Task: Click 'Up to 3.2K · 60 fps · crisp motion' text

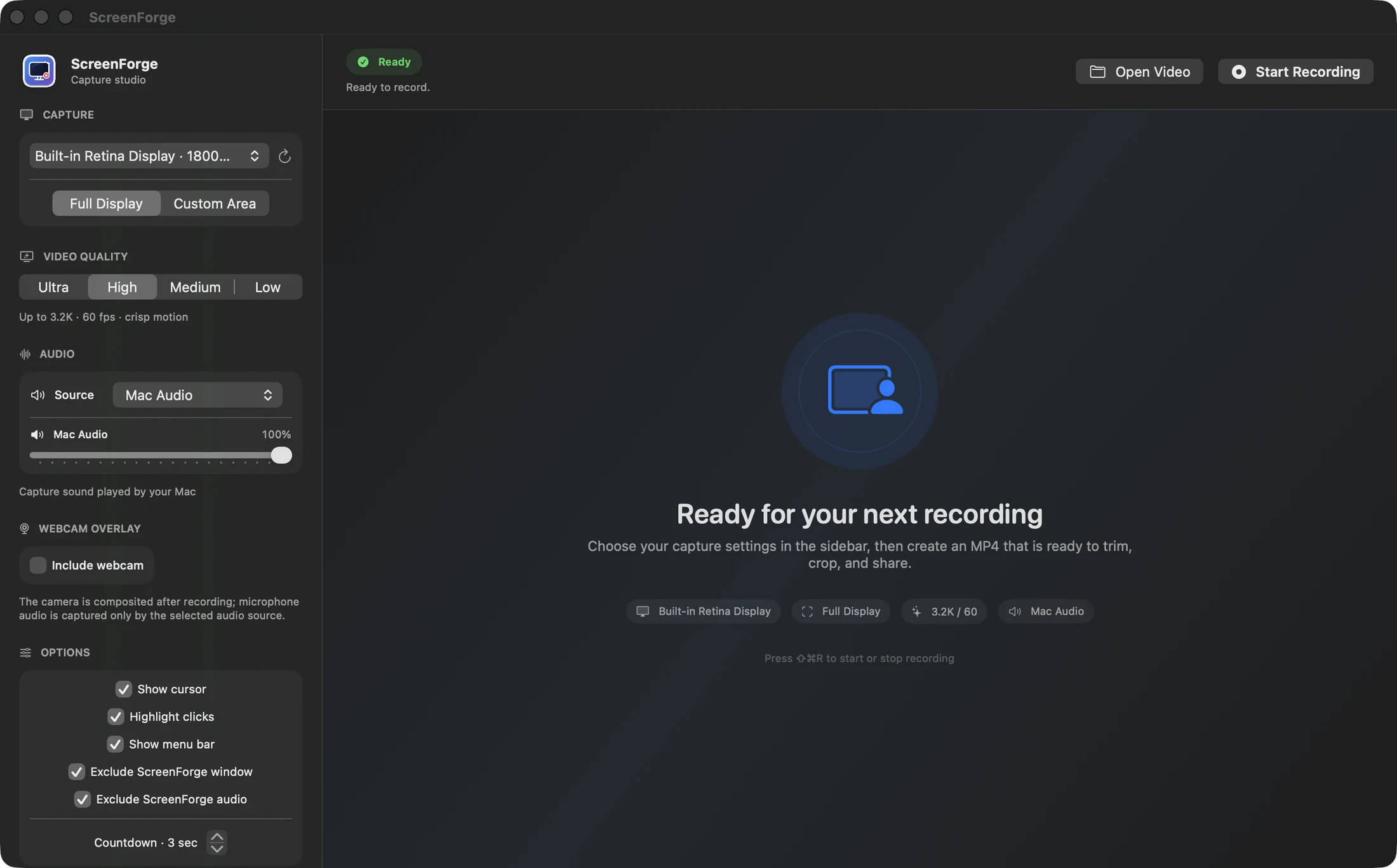Action: (x=104, y=317)
